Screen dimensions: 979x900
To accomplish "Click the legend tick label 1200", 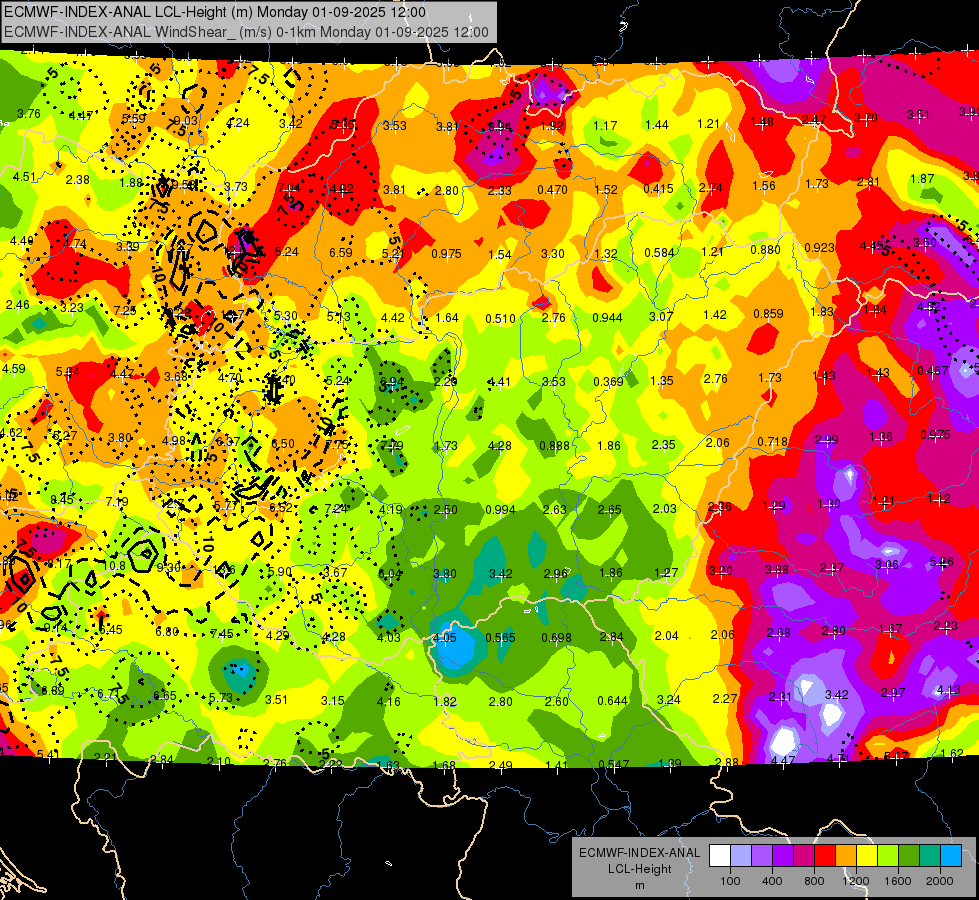I will [x=855, y=881].
